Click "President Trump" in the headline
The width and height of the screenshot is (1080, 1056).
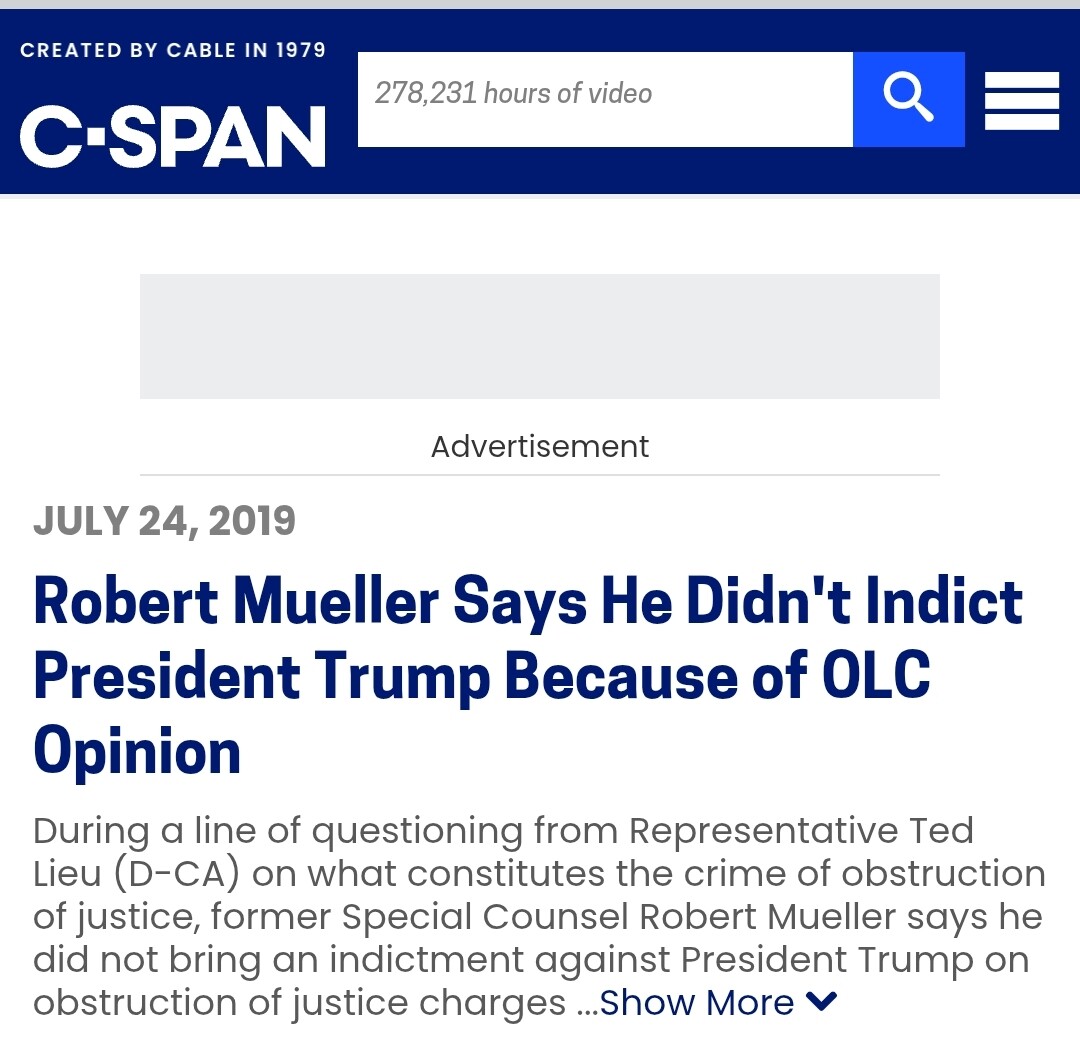[262, 677]
